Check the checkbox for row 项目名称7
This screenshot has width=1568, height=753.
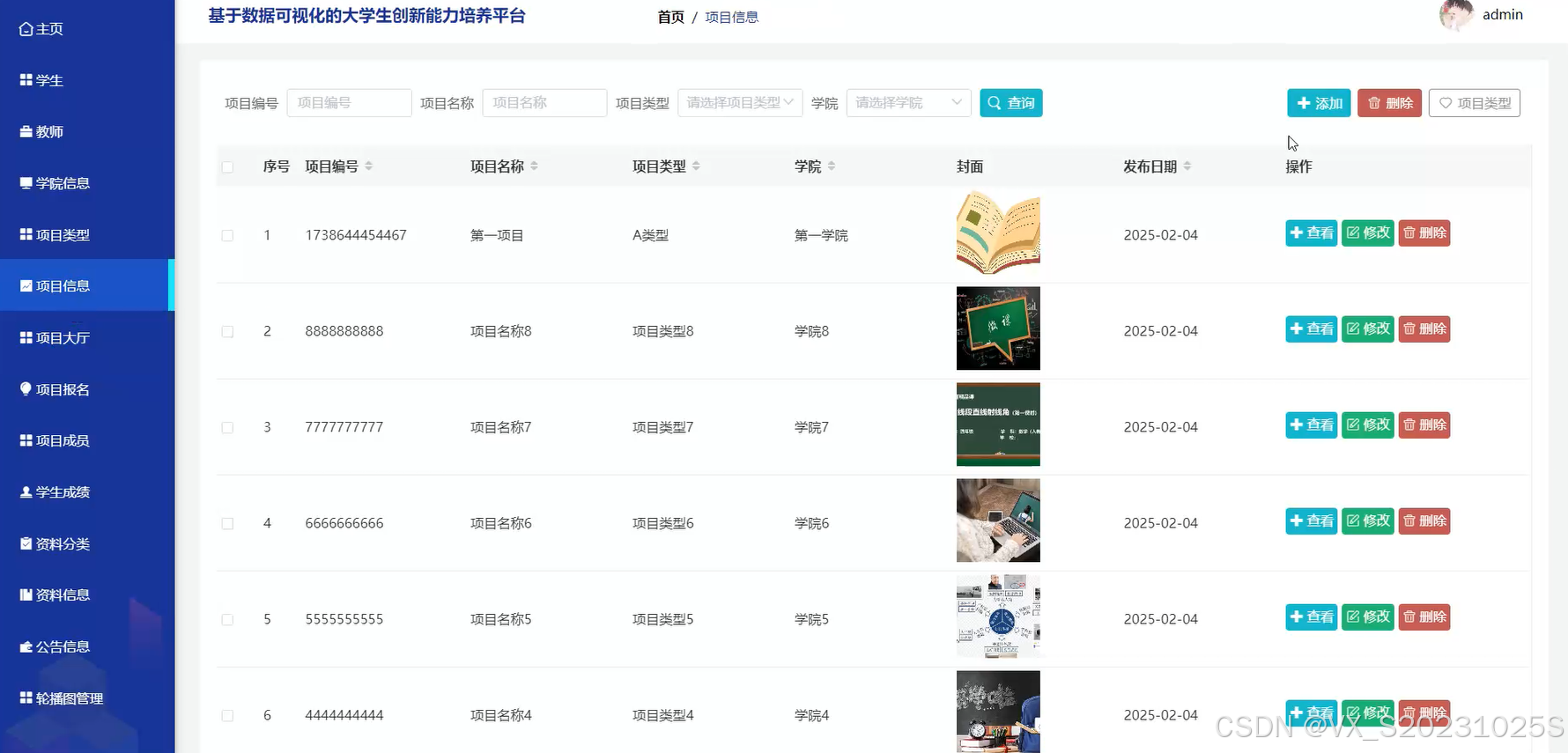pyautogui.click(x=227, y=427)
